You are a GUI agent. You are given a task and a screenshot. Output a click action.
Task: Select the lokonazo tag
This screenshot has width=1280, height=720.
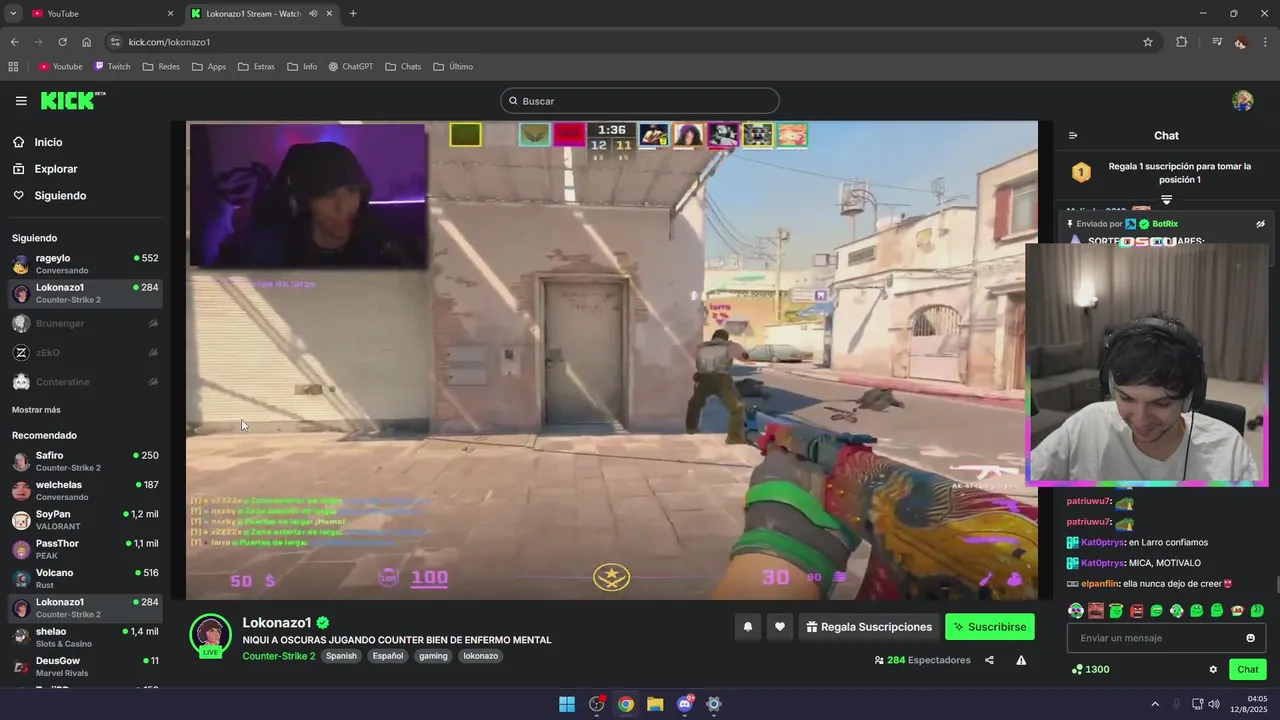click(480, 656)
